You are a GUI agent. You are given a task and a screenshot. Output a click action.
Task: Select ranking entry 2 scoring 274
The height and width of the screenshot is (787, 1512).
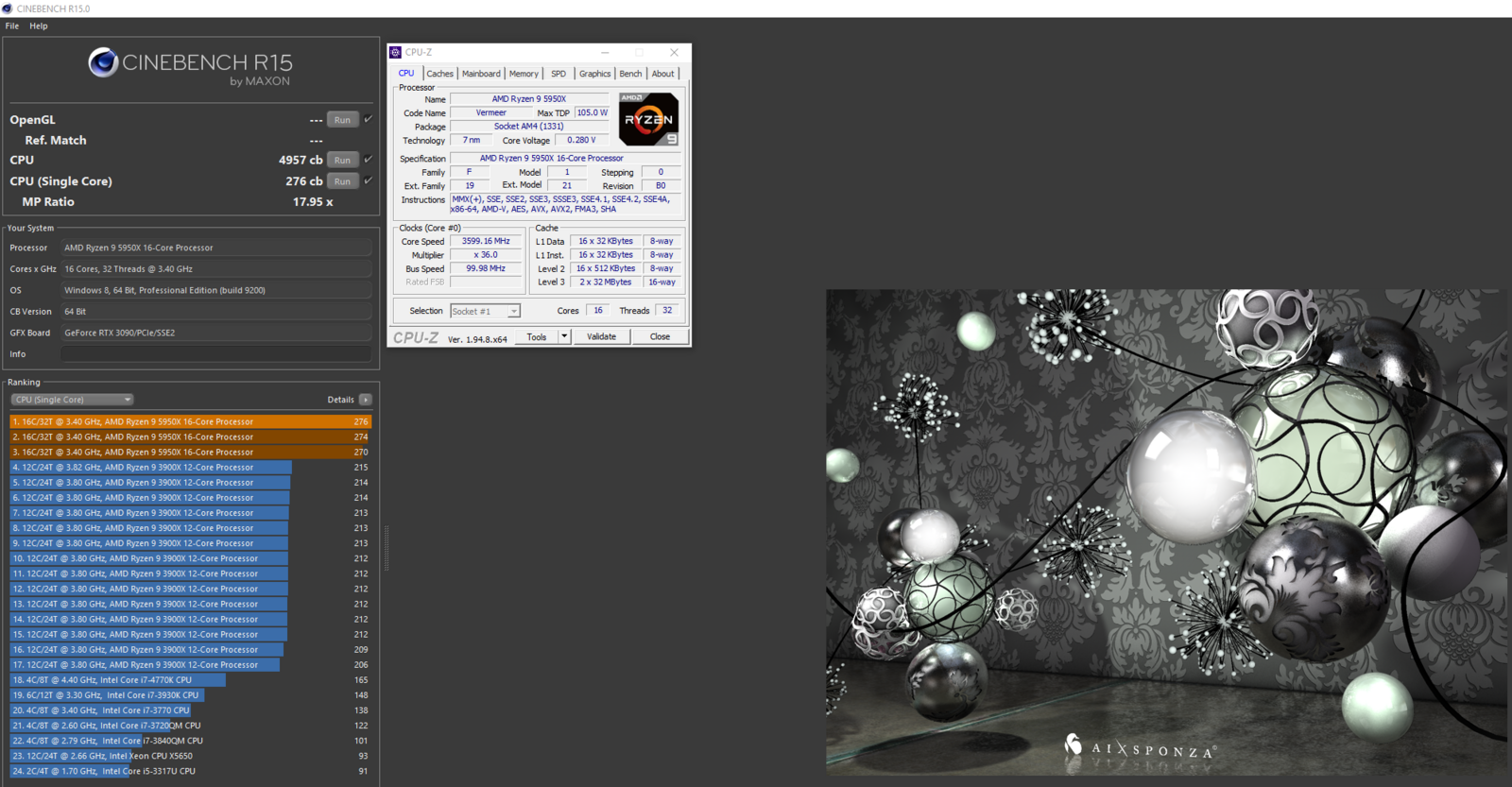(x=191, y=436)
